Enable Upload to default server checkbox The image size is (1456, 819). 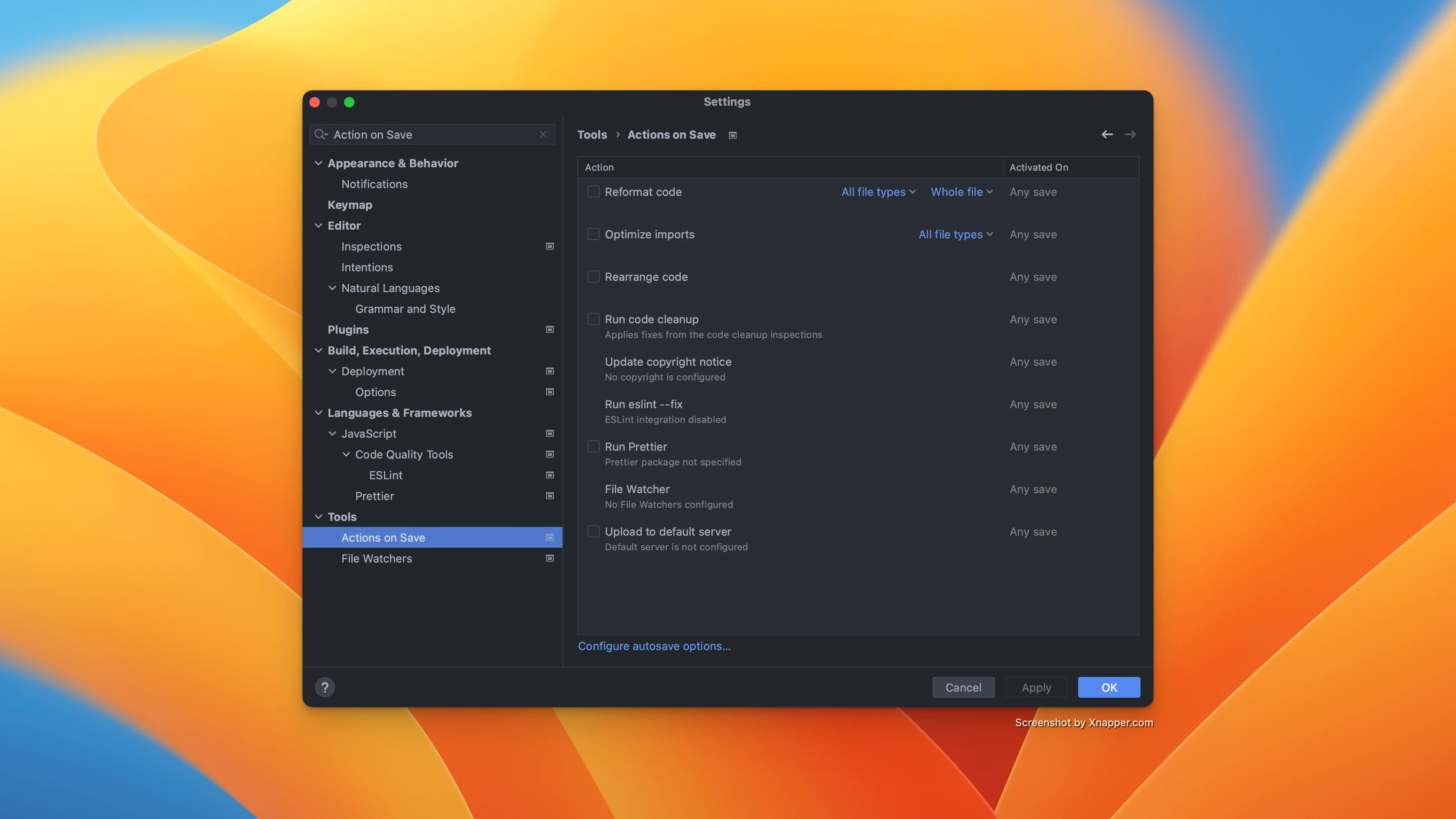coord(594,531)
